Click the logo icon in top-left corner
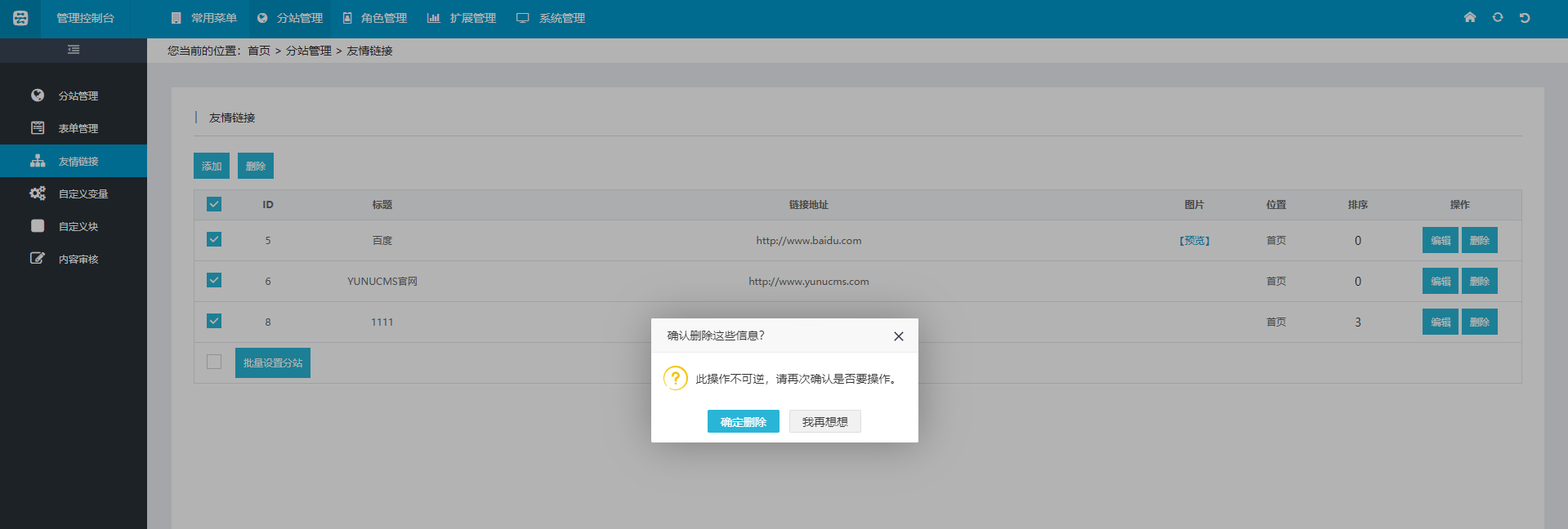The image size is (1568, 529). click(20, 18)
